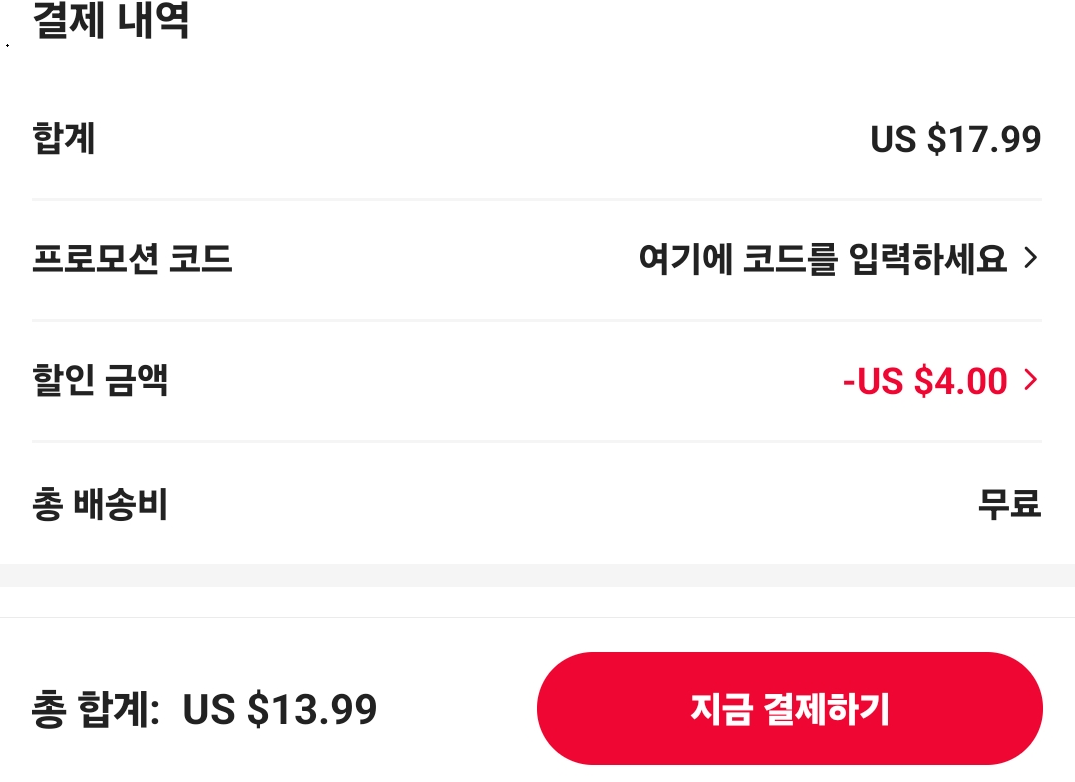Select the 무료 free shipping label

(x=1010, y=504)
